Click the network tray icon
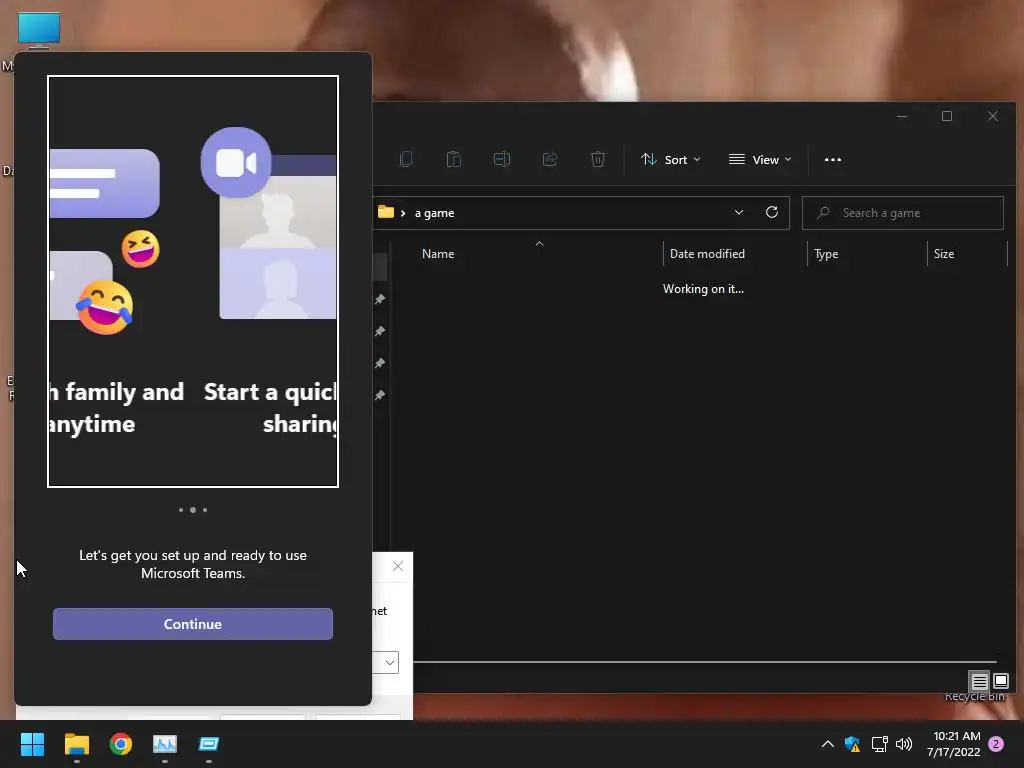Screen dimensions: 1024x768 (879, 744)
